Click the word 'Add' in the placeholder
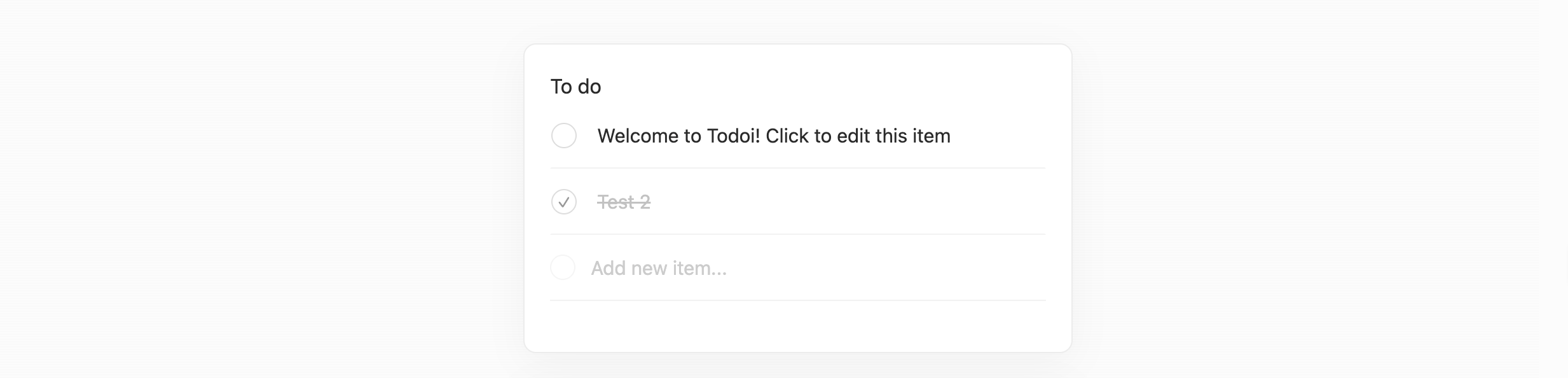Viewport: 1568px width, 378px height. coord(609,268)
